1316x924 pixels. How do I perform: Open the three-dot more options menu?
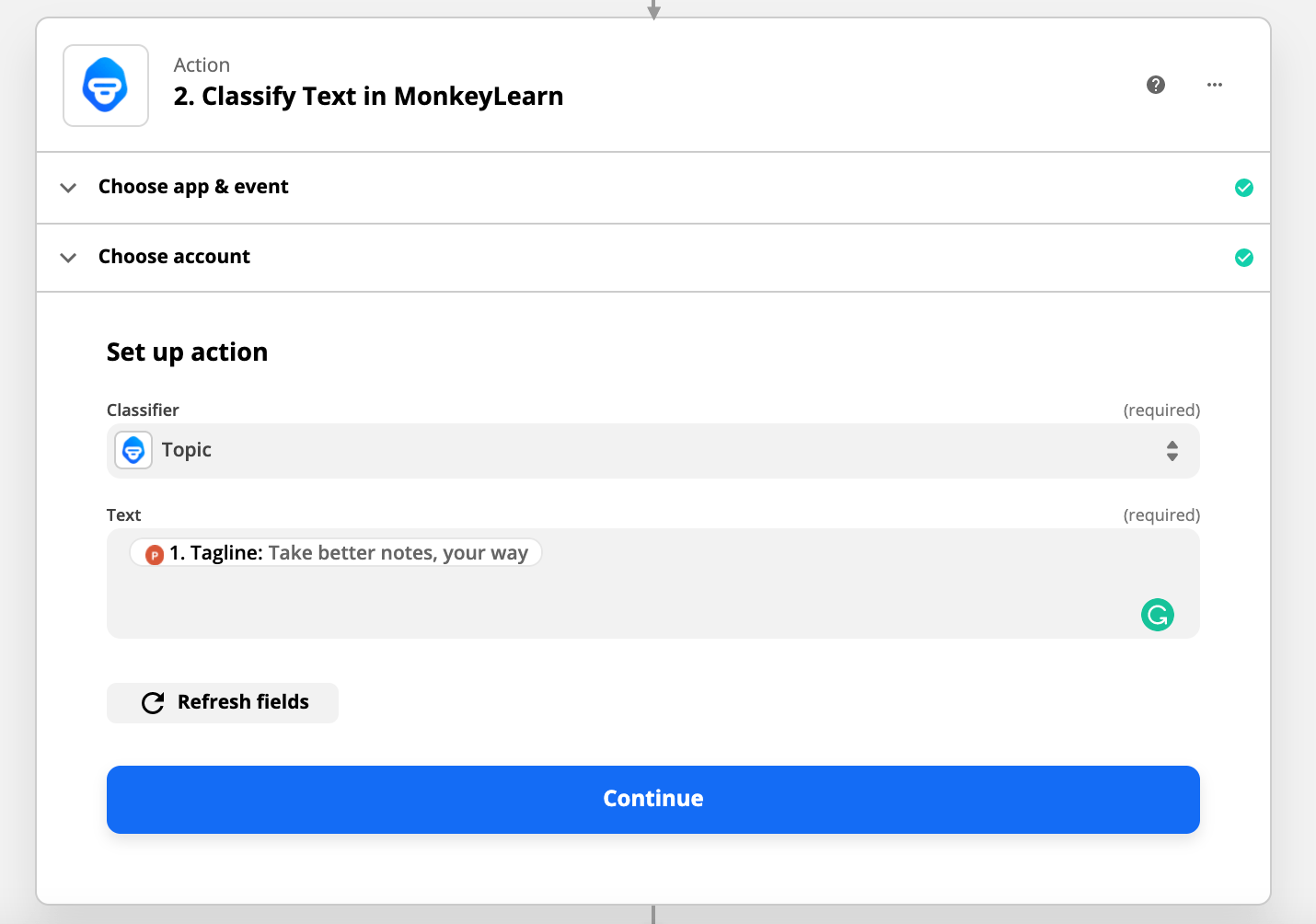pyautogui.click(x=1215, y=85)
